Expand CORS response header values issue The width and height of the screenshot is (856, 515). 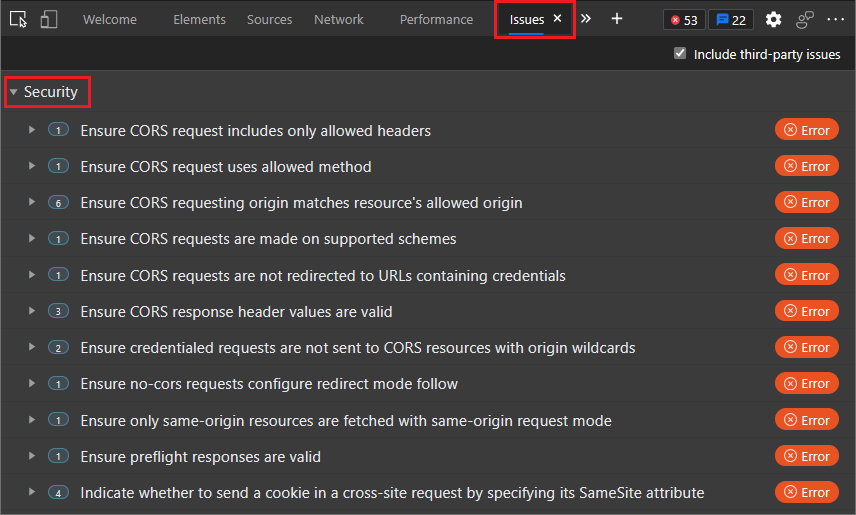(x=32, y=311)
